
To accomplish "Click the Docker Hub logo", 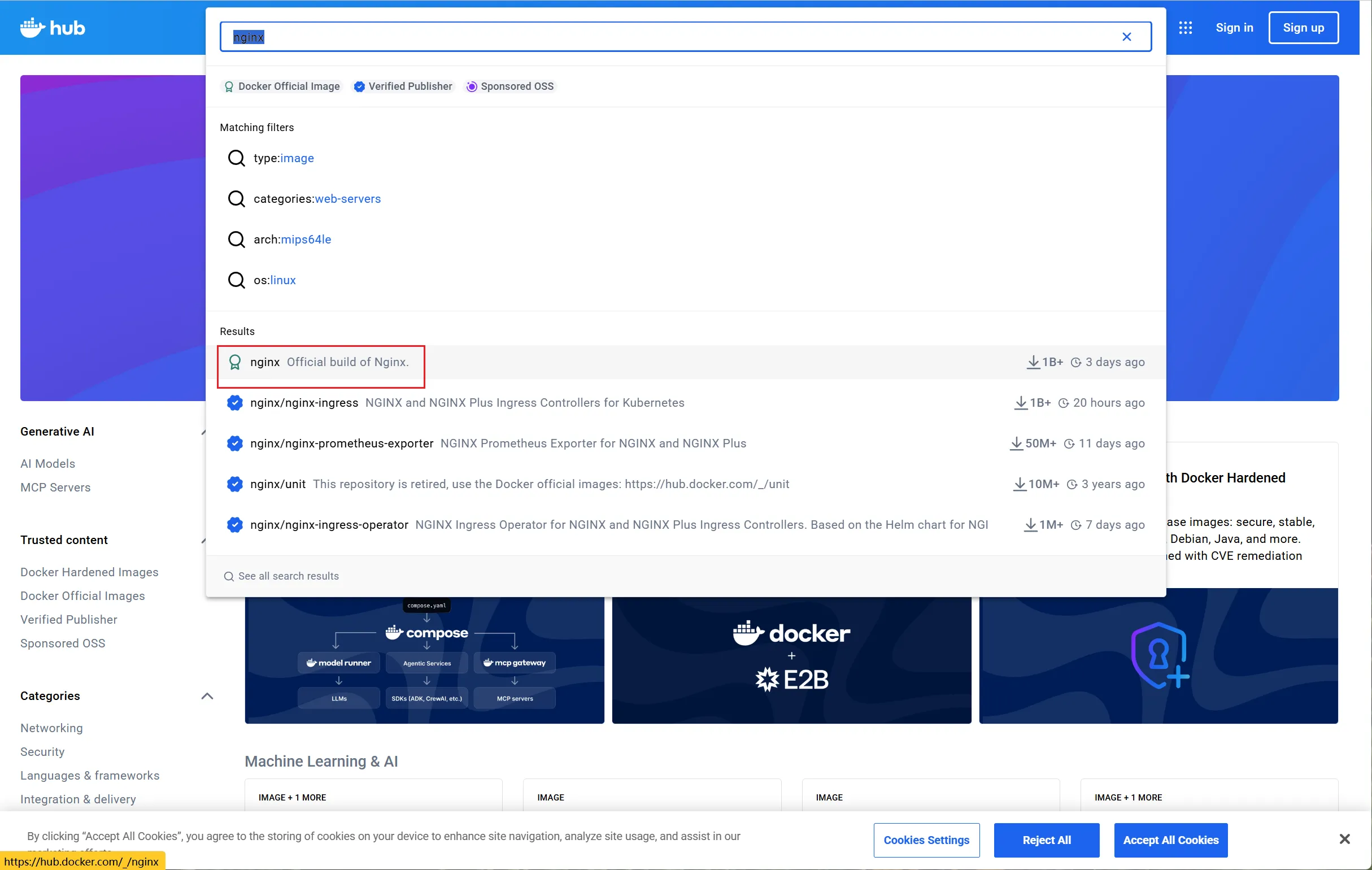I will (x=53, y=27).
